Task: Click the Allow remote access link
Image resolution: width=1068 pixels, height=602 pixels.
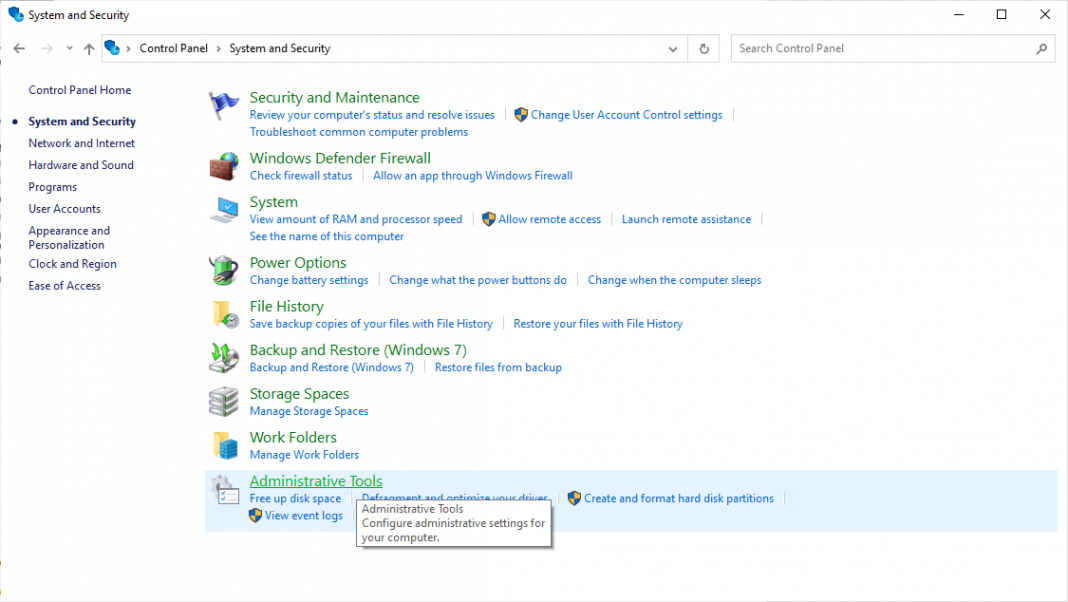Action: (x=549, y=219)
